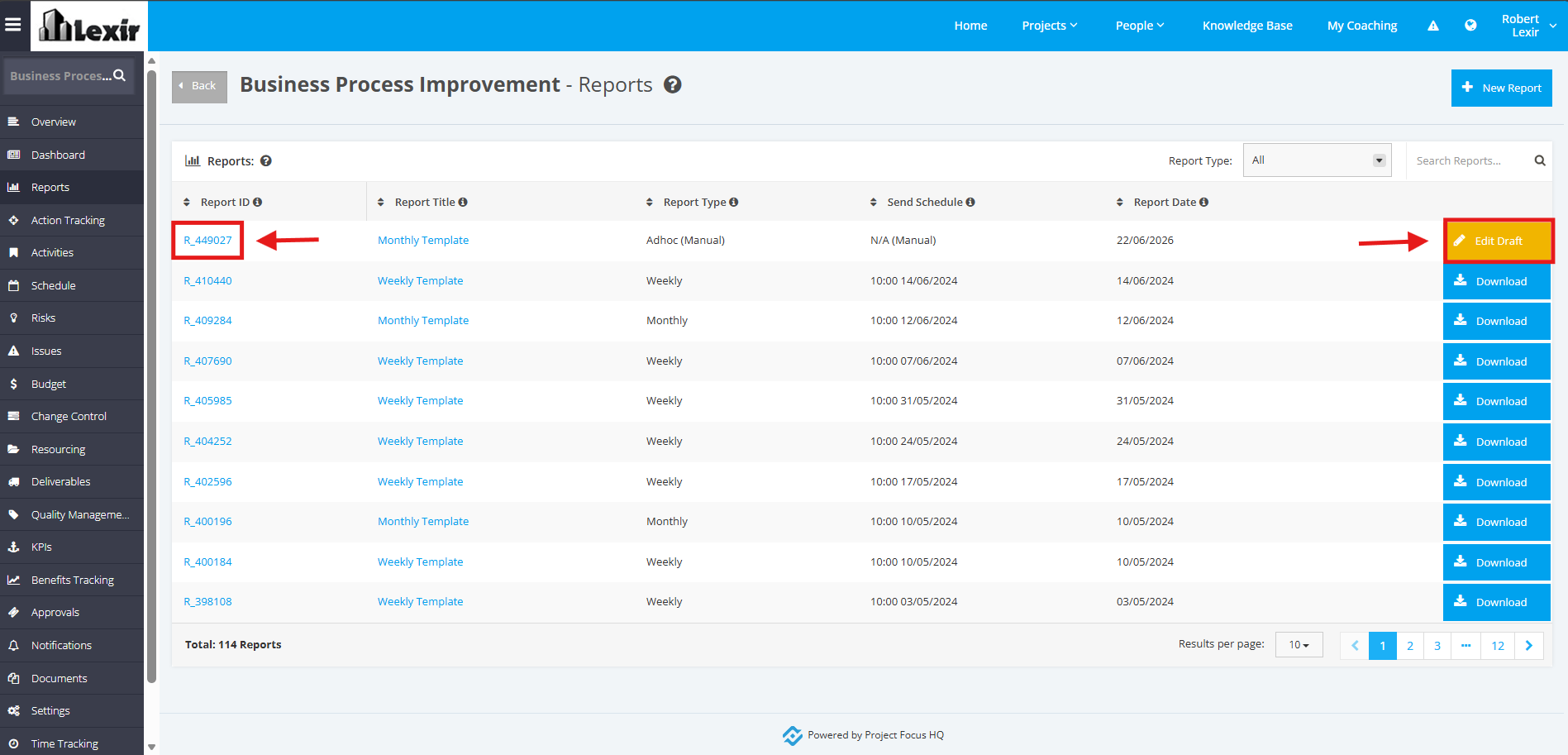
Task: Go to pagination page 2
Action: [1410, 646]
